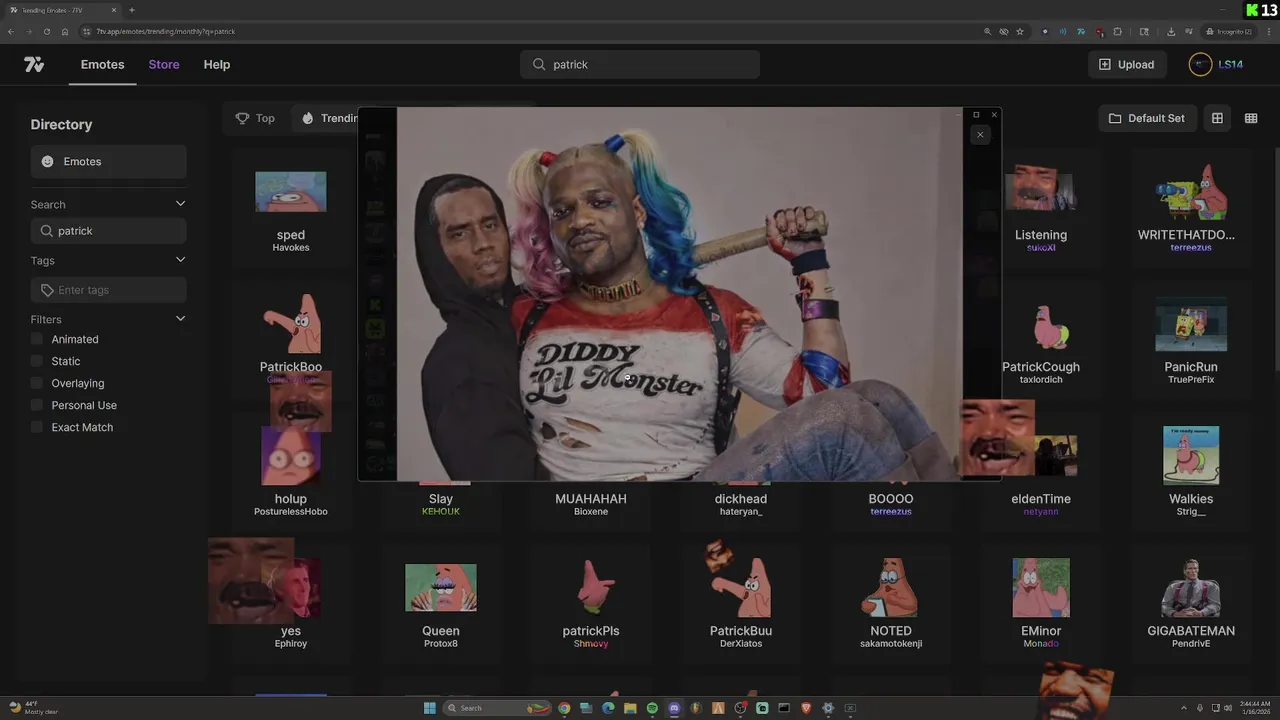The image size is (1280, 720).
Task: Click the Incognito indicator in the toolbar
Action: coord(1229,31)
